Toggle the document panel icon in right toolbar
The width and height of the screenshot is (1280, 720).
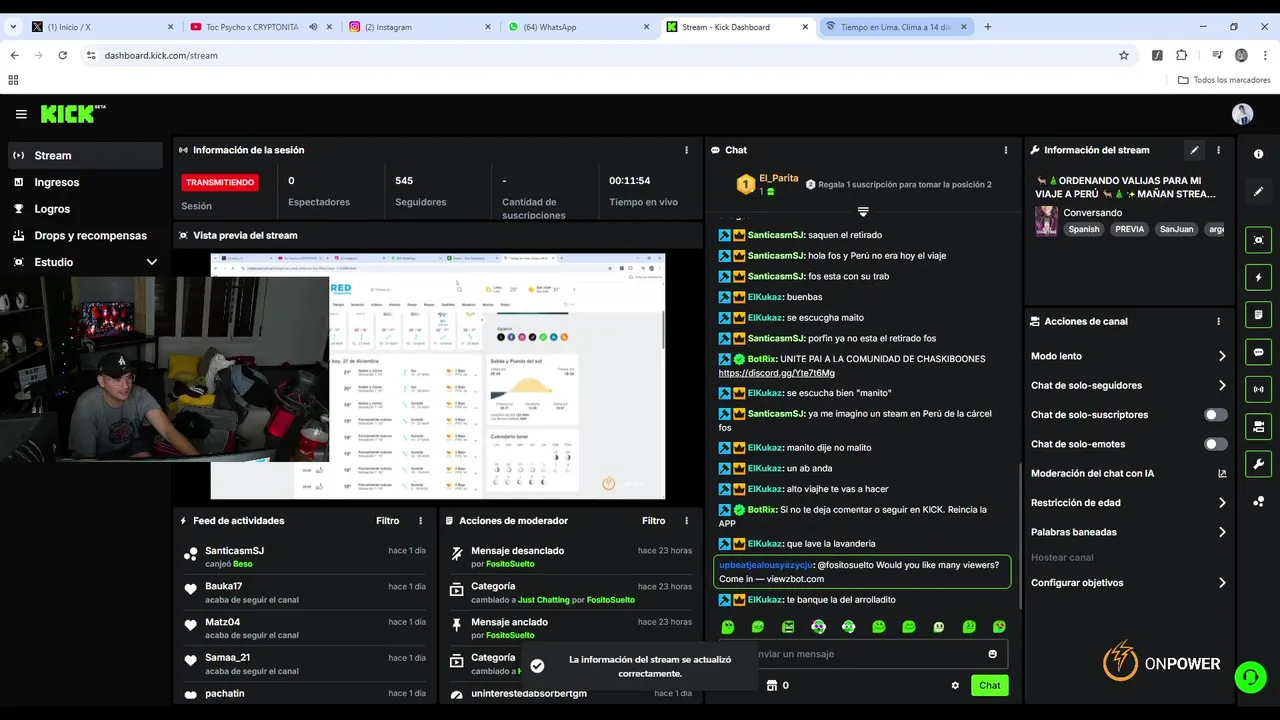click(1258, 315)
